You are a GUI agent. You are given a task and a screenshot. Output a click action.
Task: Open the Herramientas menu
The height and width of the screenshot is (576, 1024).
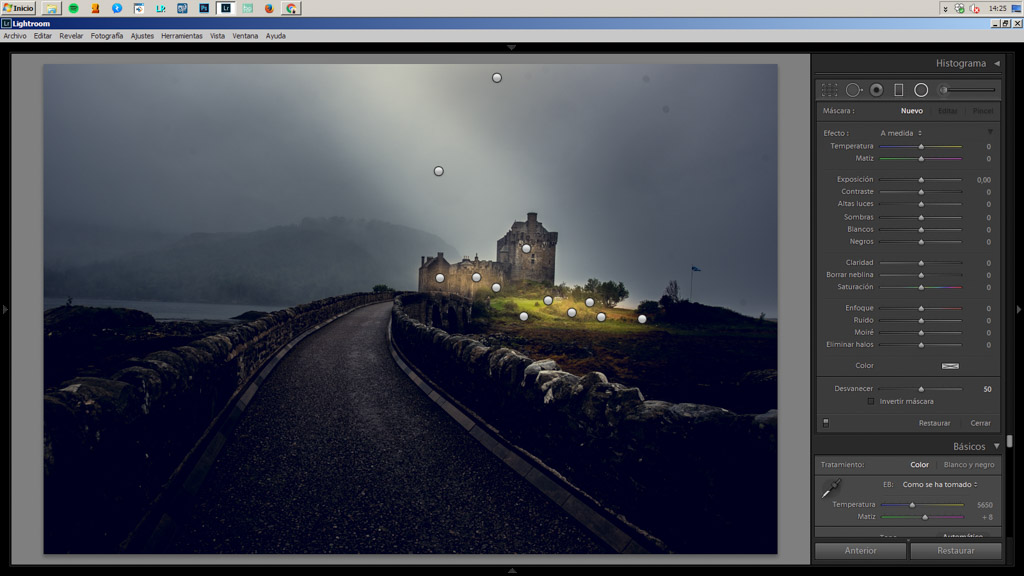181,36
